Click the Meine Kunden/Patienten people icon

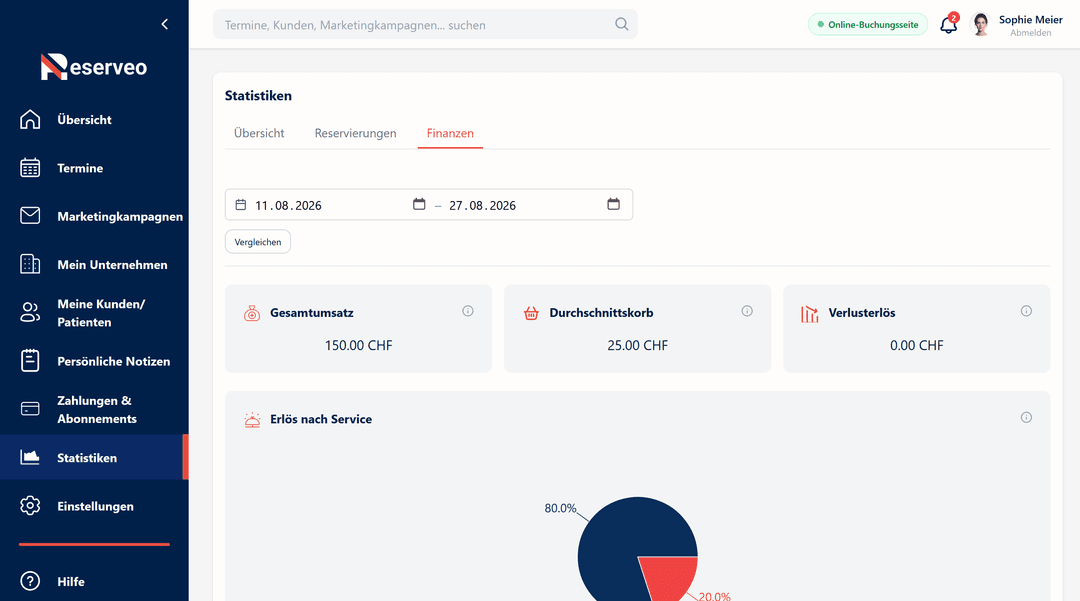30,313
